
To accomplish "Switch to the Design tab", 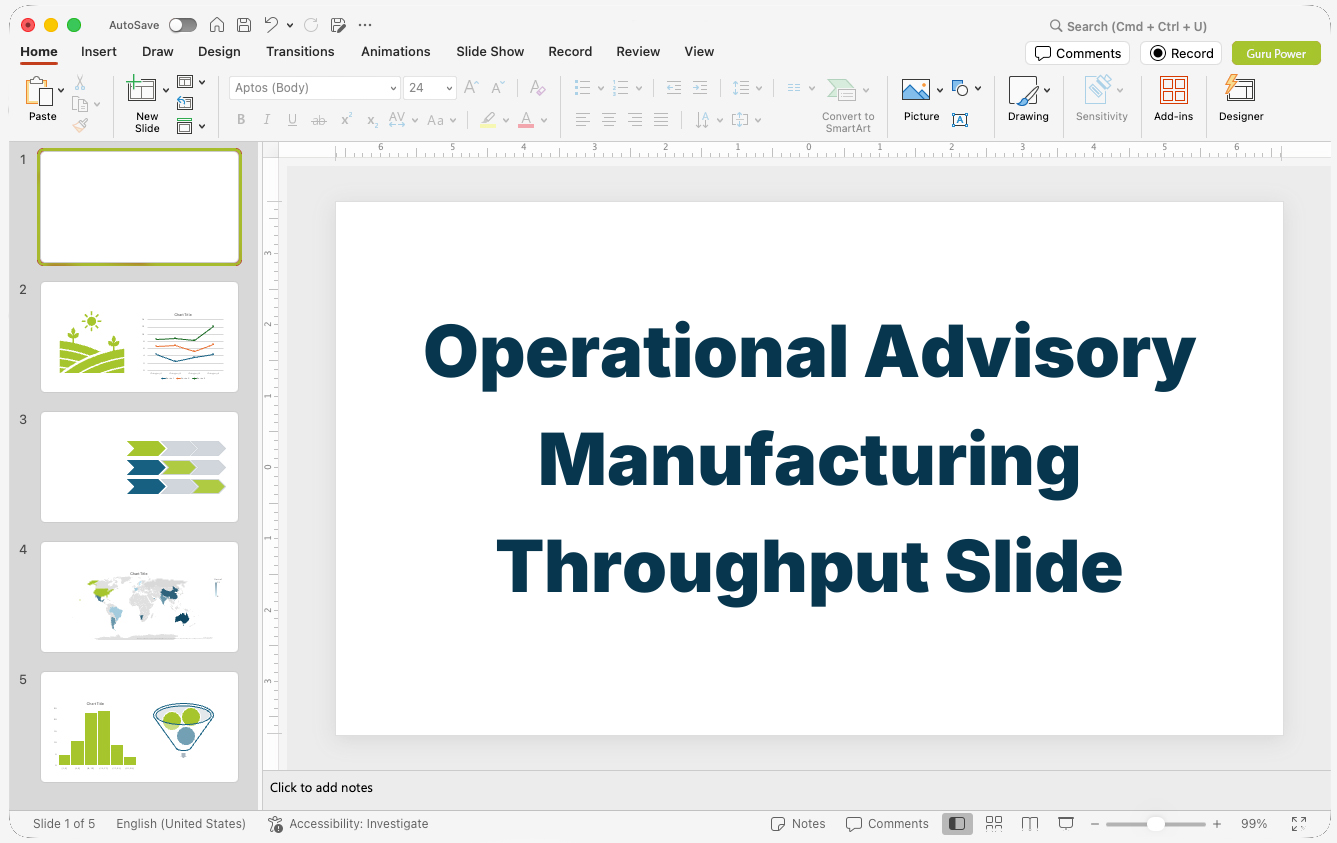I will click(x=219, y=51).
